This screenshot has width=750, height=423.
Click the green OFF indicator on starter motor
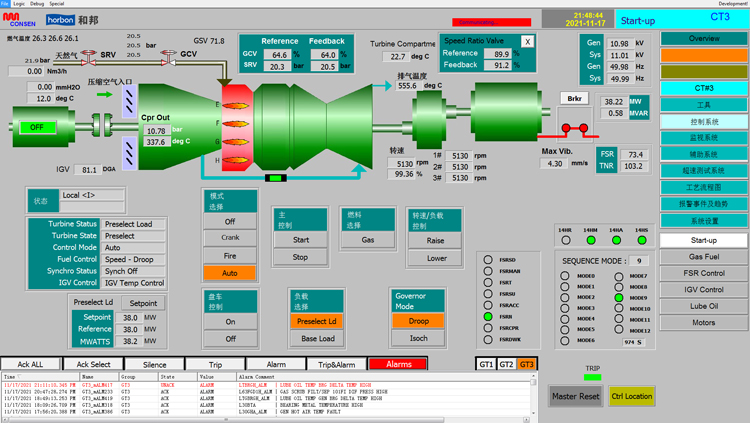pos(37,127)
